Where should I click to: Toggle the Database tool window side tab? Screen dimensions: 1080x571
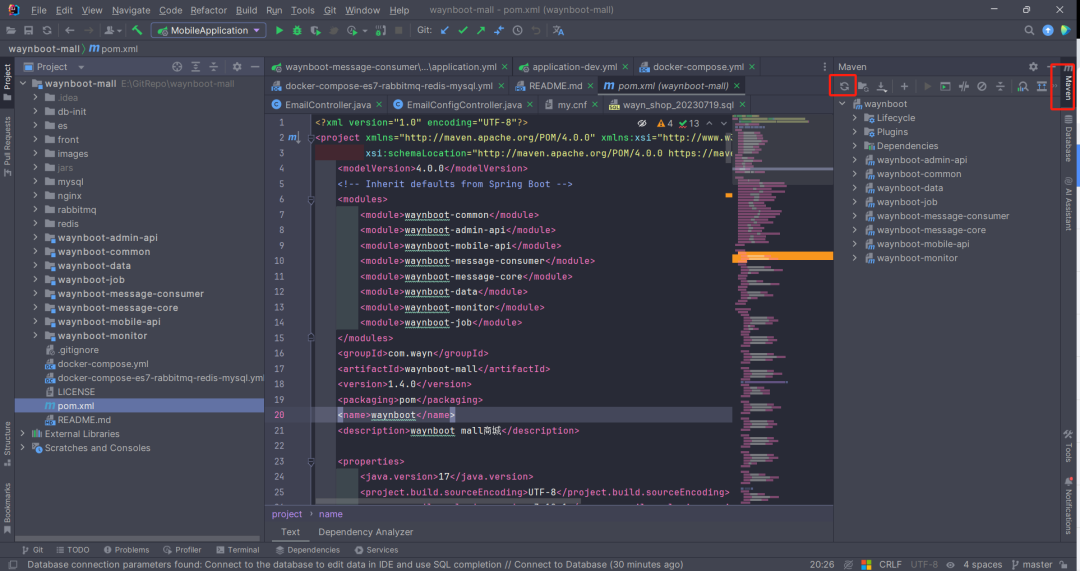[1068, 138]
